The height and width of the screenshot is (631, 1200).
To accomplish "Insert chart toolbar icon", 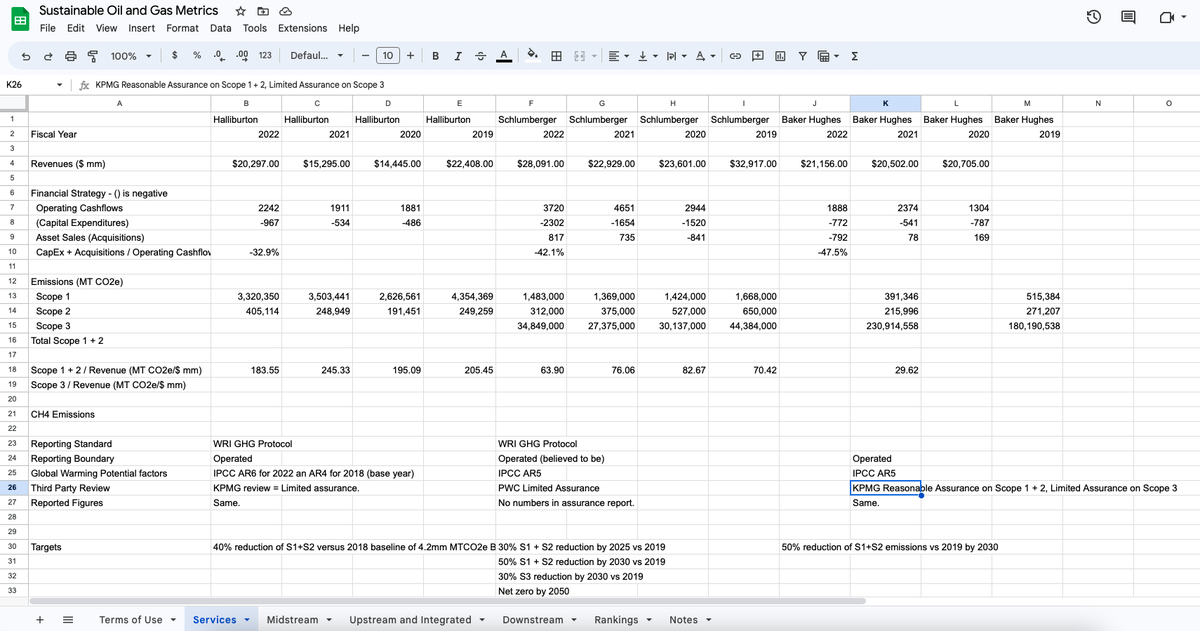I will [x=780, y=57].
